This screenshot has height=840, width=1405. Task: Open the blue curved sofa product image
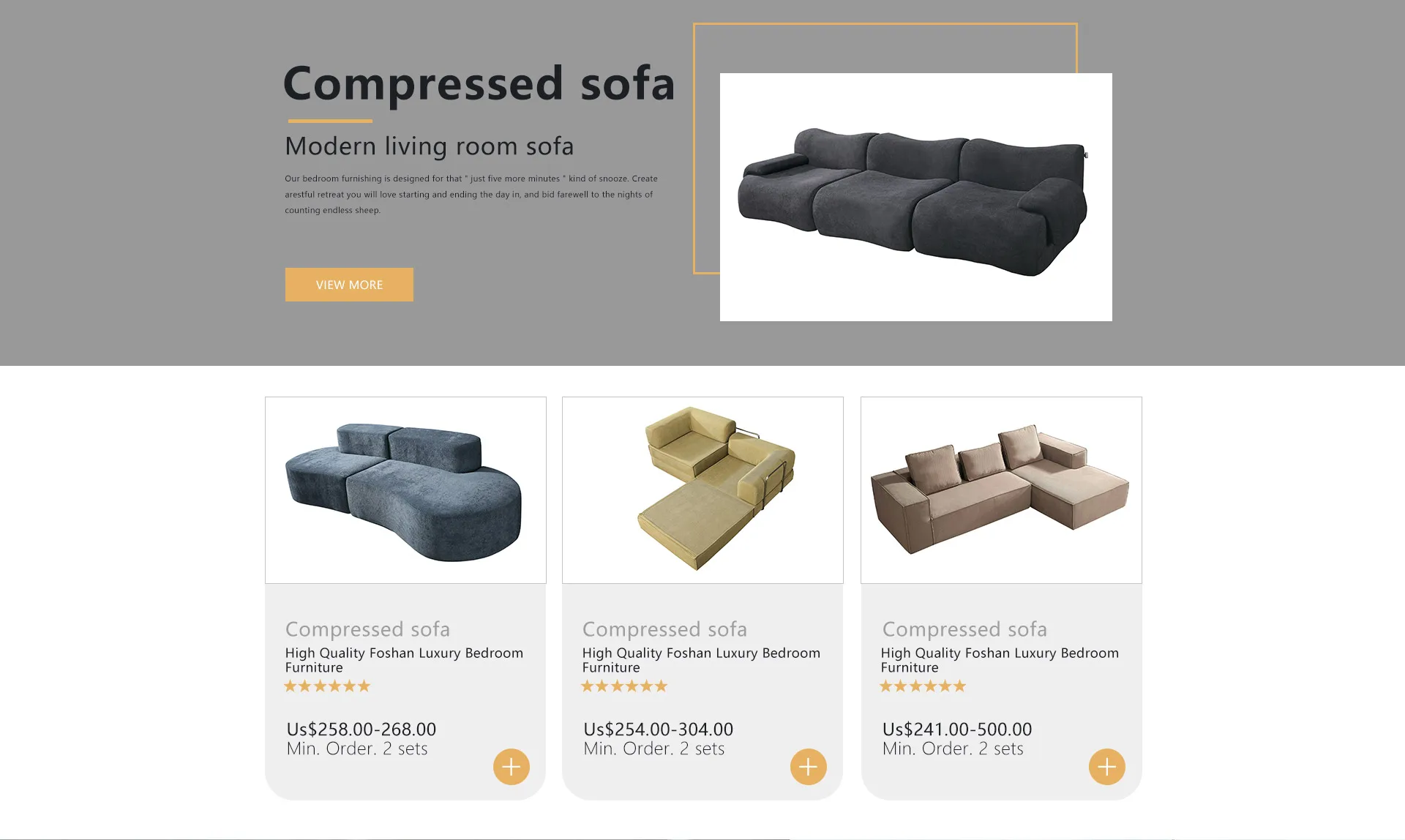pos(405,490)
